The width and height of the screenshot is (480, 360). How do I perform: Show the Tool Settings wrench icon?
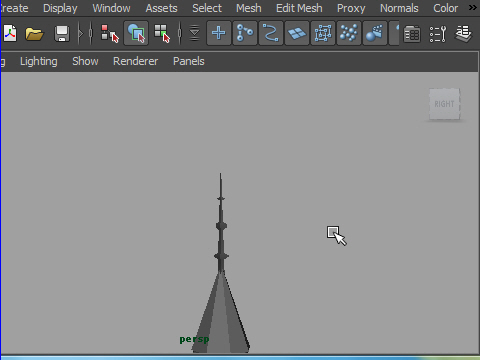[438, 34]
